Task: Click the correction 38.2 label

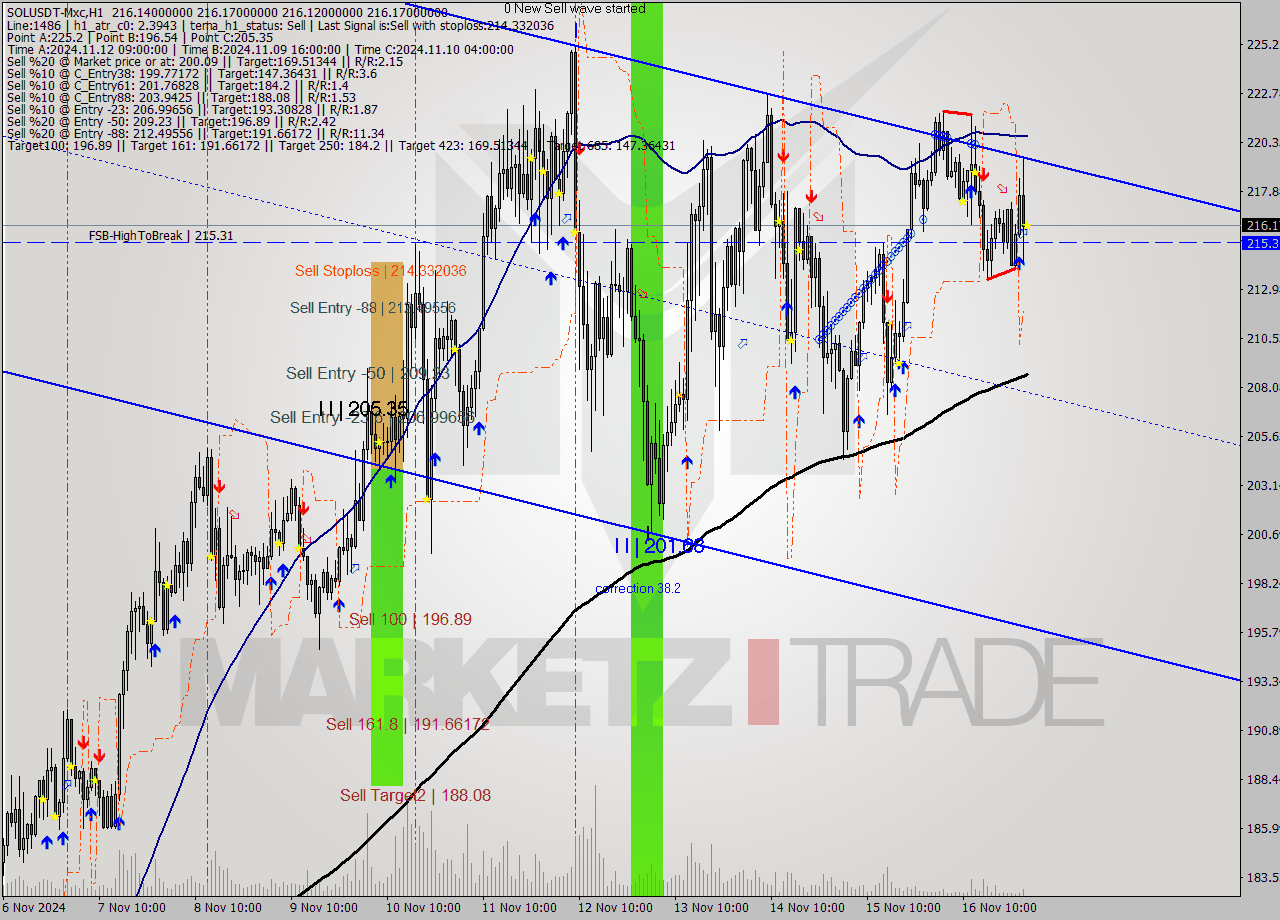Action: [638, 589]
